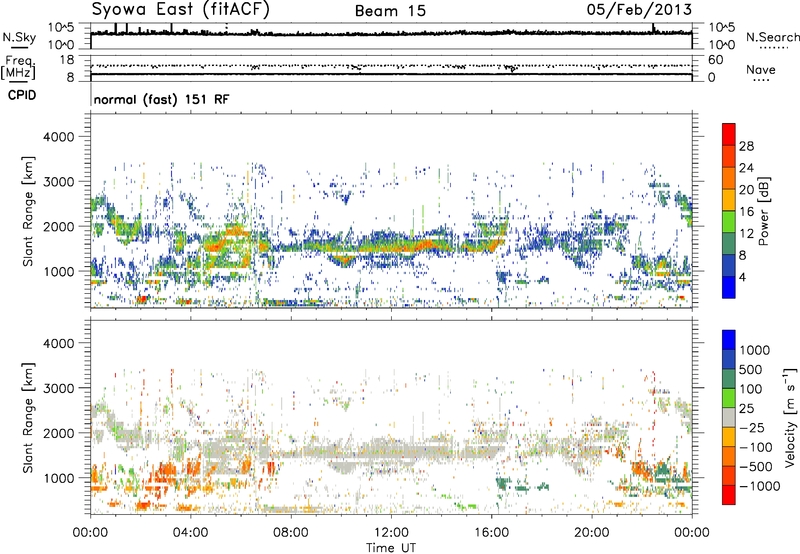
Task: Click the 'N.Search' legend label
Action: (772, 37)
